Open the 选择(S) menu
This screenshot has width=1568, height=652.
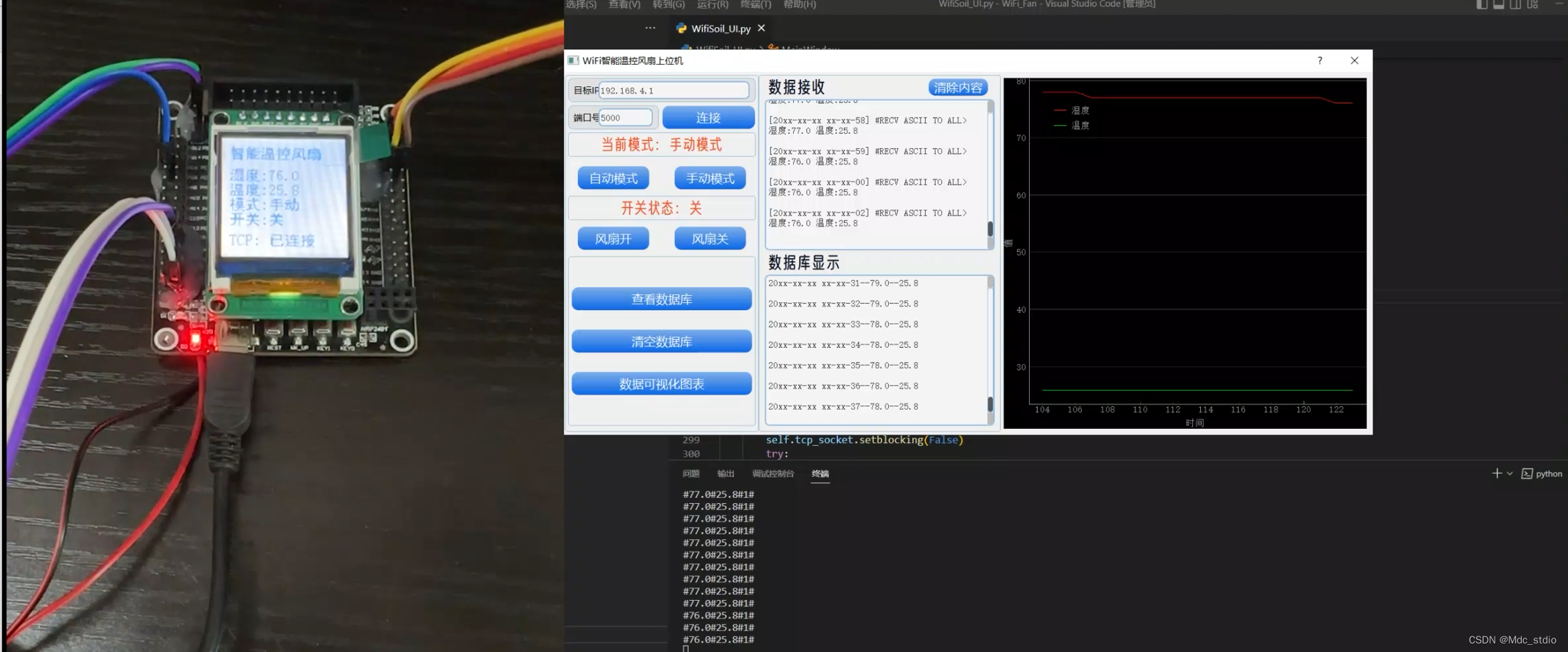click(x=581, y=4)
